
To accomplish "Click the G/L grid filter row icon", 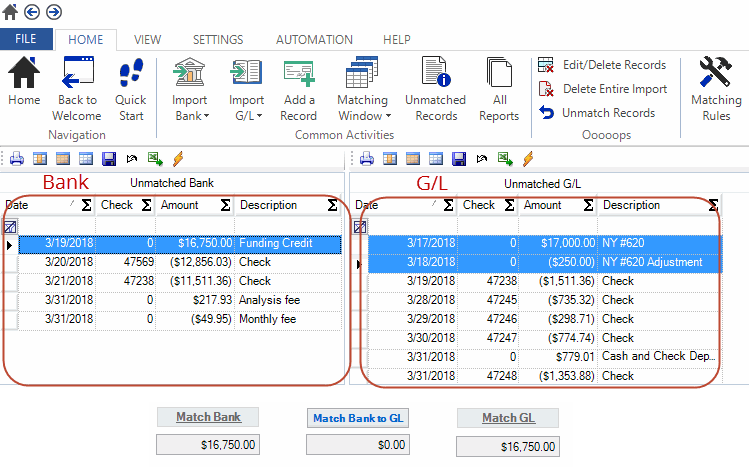I will tap(360, 227).
